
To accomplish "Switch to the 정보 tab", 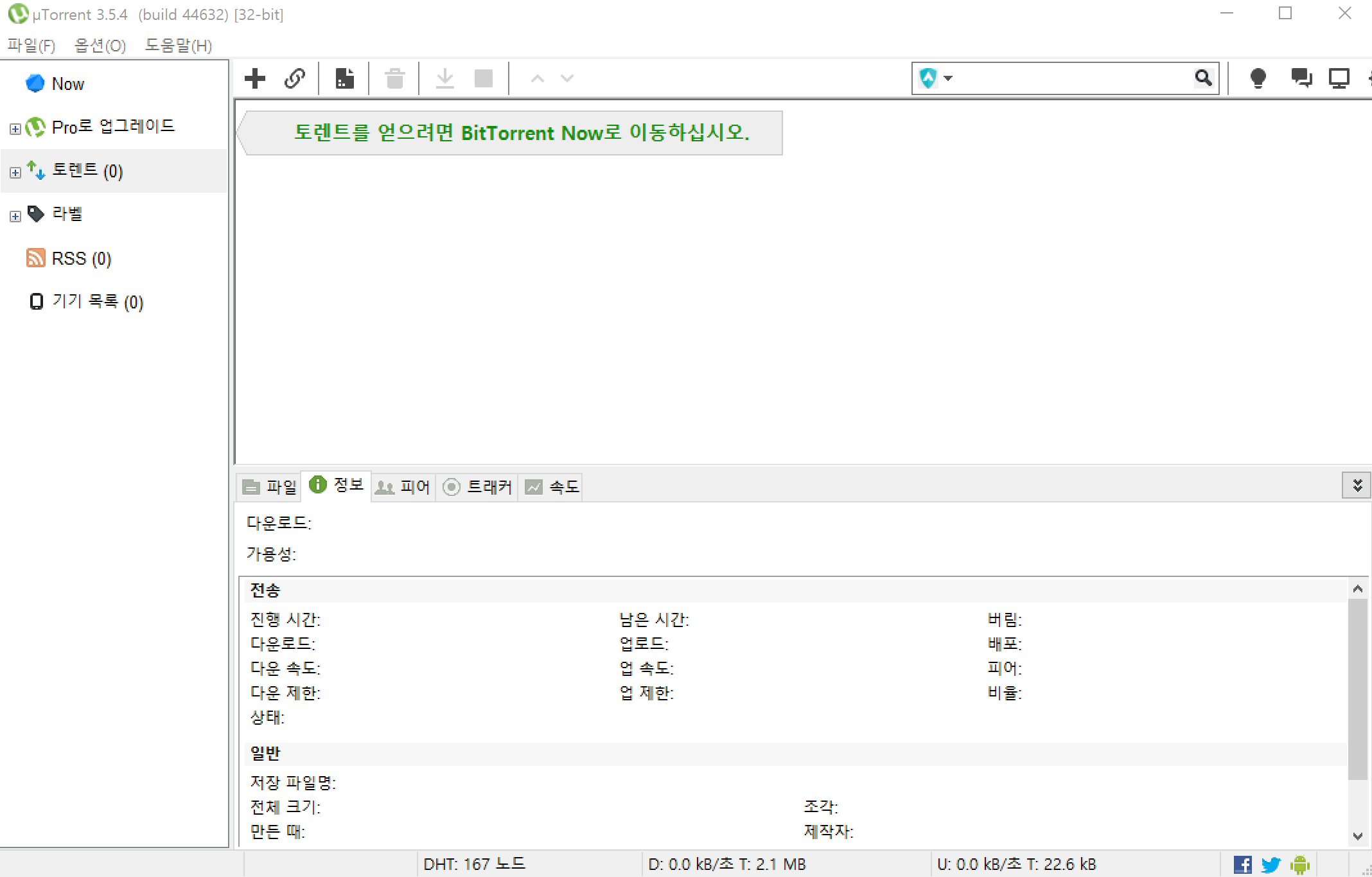I will tap(336, 485).
